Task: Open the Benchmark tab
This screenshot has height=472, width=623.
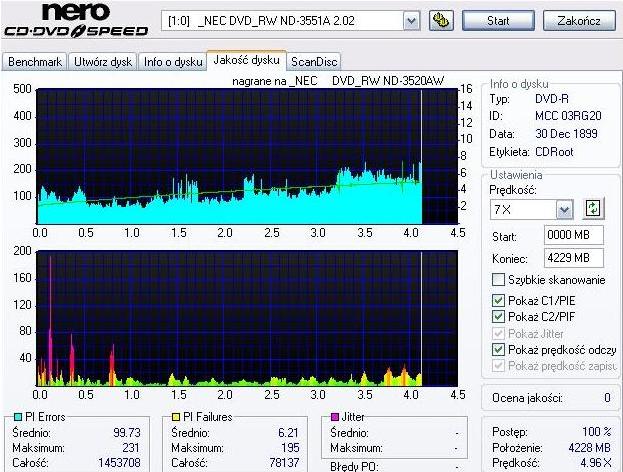Action: pyautogui.click(x=35, y=62)
